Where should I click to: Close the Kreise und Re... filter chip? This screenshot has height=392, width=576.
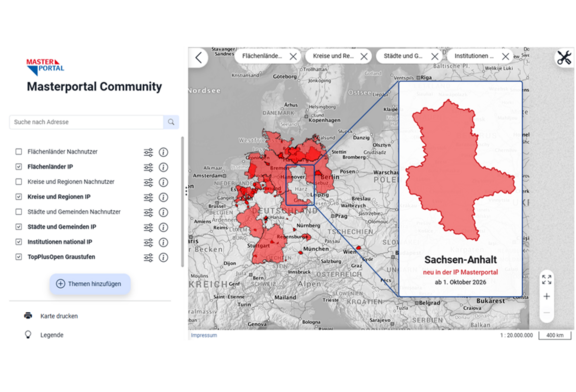(364, 56)
